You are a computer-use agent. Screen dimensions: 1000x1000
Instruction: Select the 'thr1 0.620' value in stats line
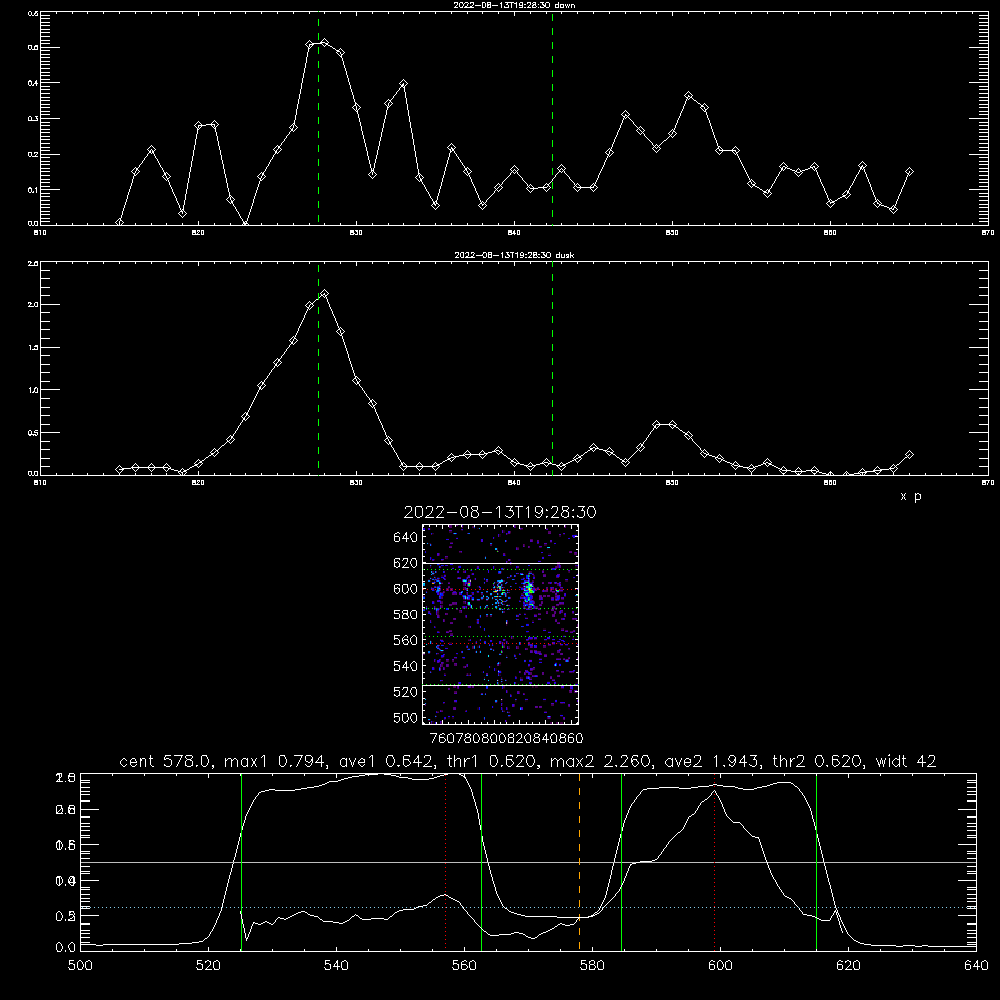coord(491,761)
